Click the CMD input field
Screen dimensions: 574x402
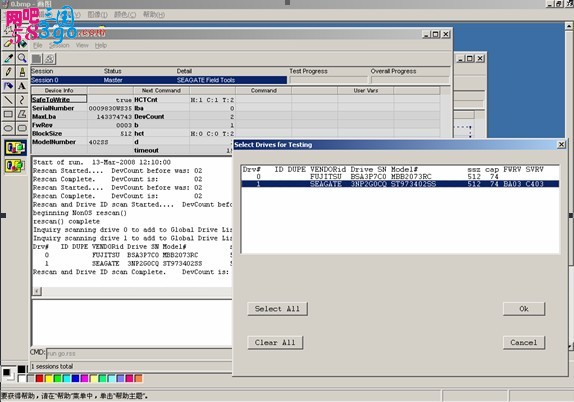click(x=139, y=354)
